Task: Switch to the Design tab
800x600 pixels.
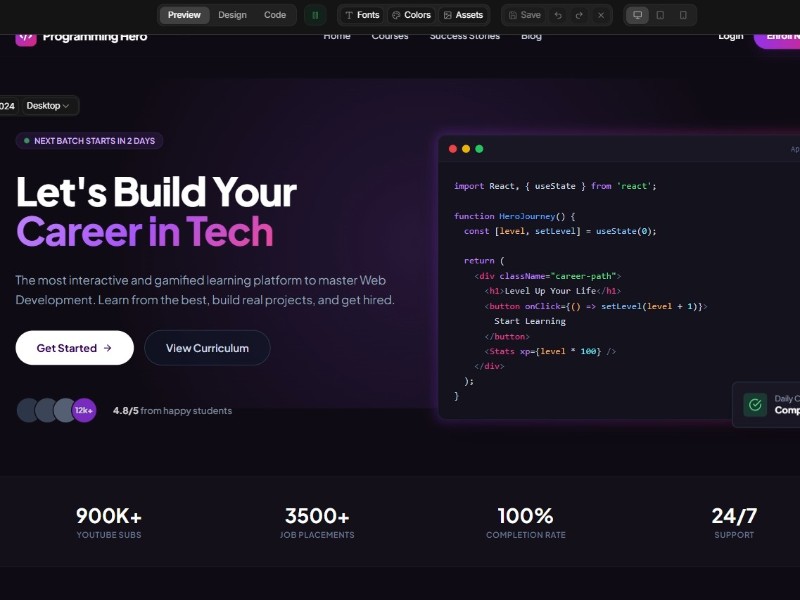Action: 232,15
